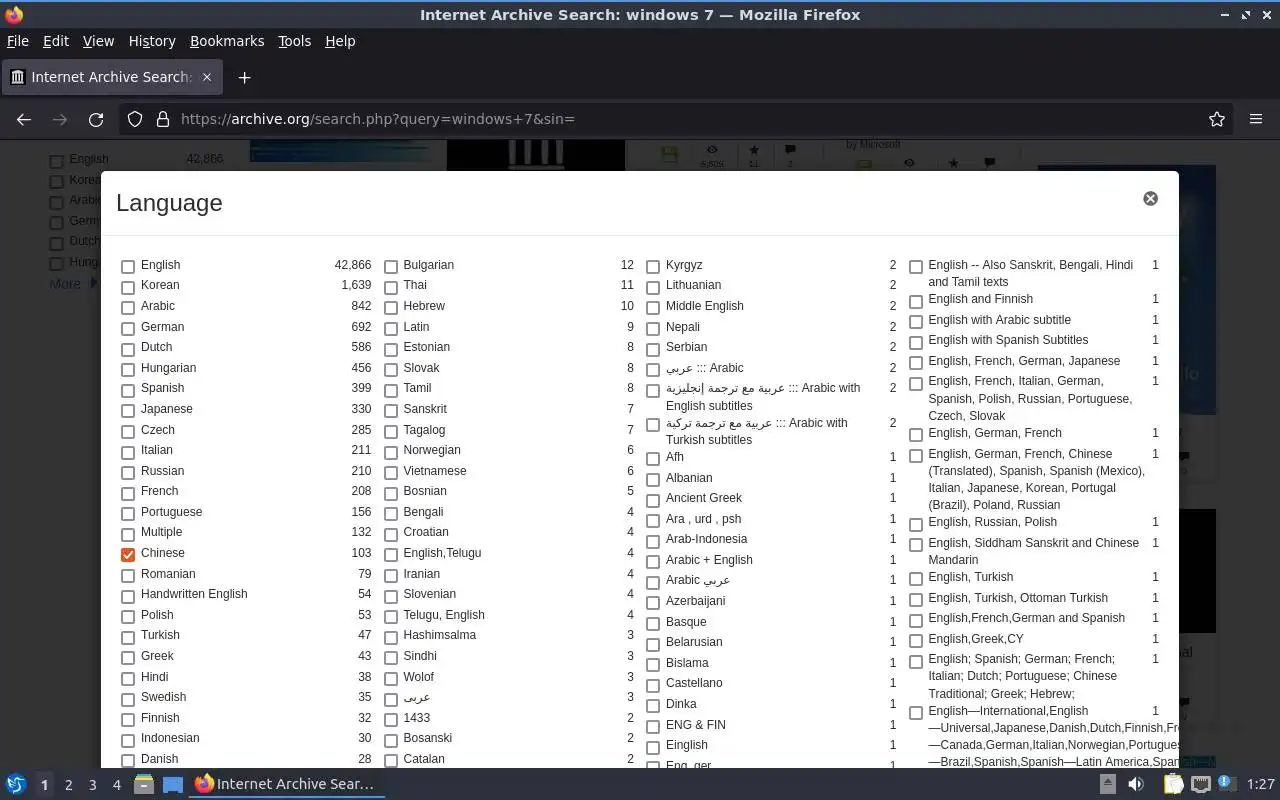The image size is (1280, 800).
Task: Open the Edit menu
Action: (x=56, y=41)
